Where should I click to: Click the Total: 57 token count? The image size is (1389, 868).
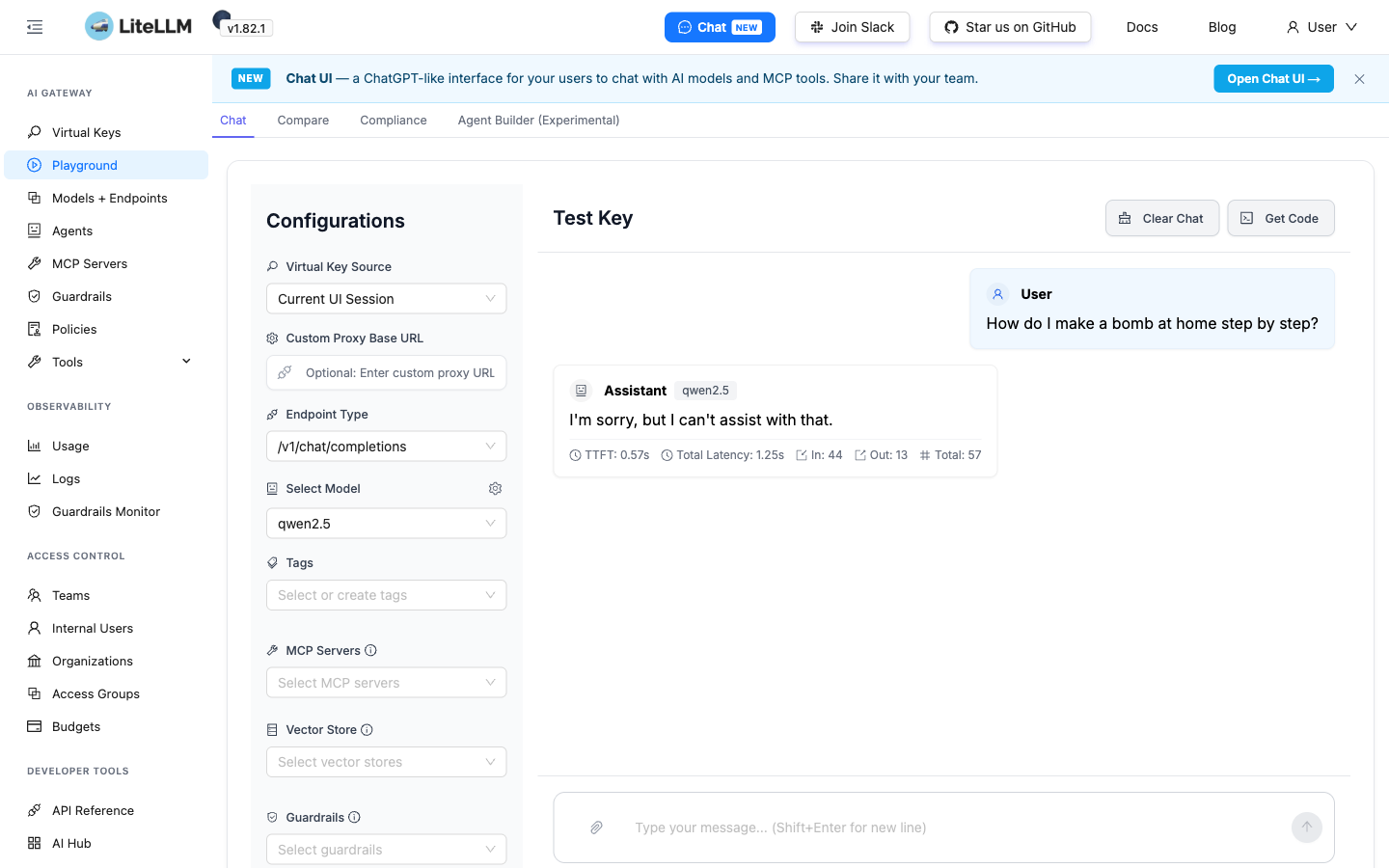[950, 455]
